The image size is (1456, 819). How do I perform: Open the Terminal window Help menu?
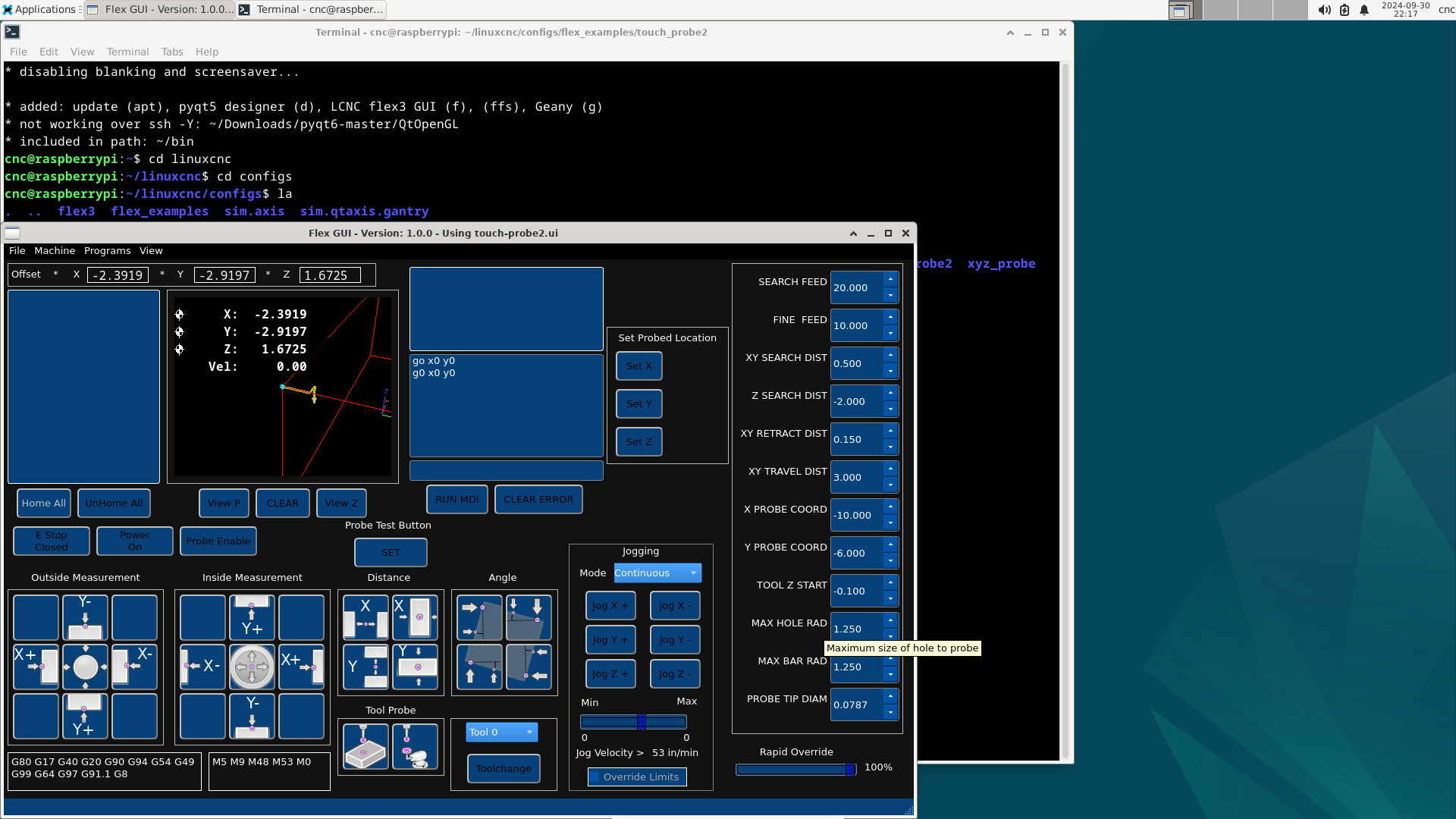207,52
